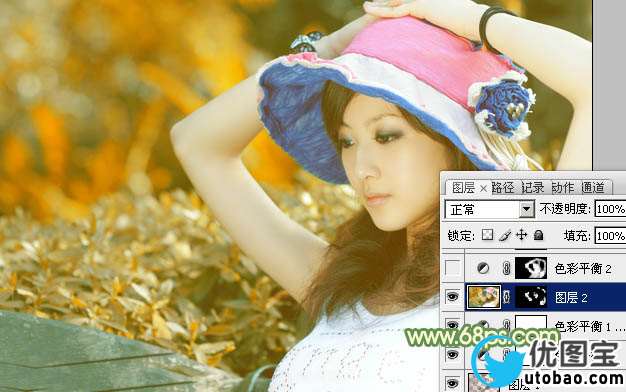The width and height of the screenshot is (626, 392).
Task: Hide the 图层 2 layer
Action: click(x=452, y=297)
